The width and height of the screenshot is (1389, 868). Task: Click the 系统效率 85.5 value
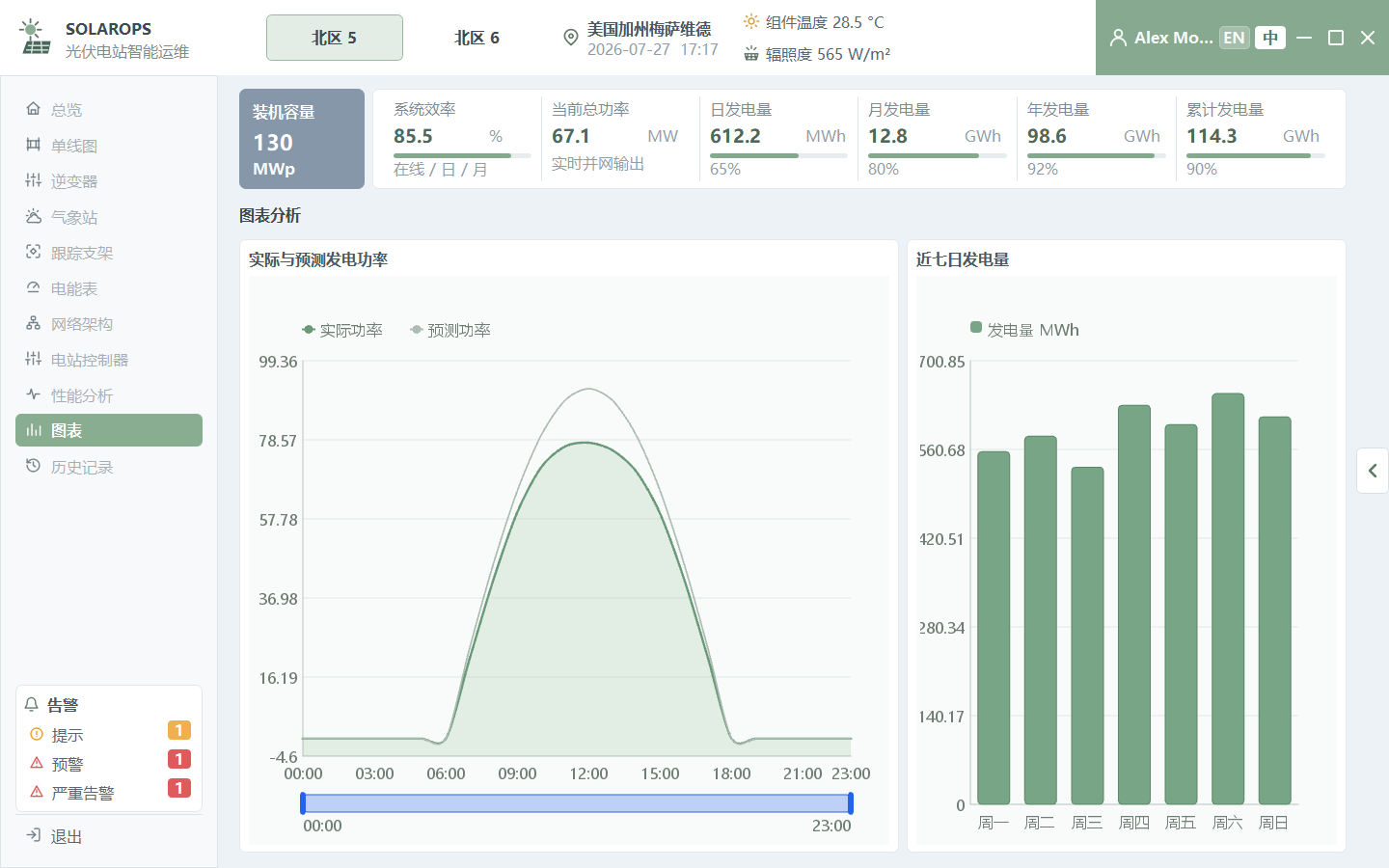[x=413, y=136]
